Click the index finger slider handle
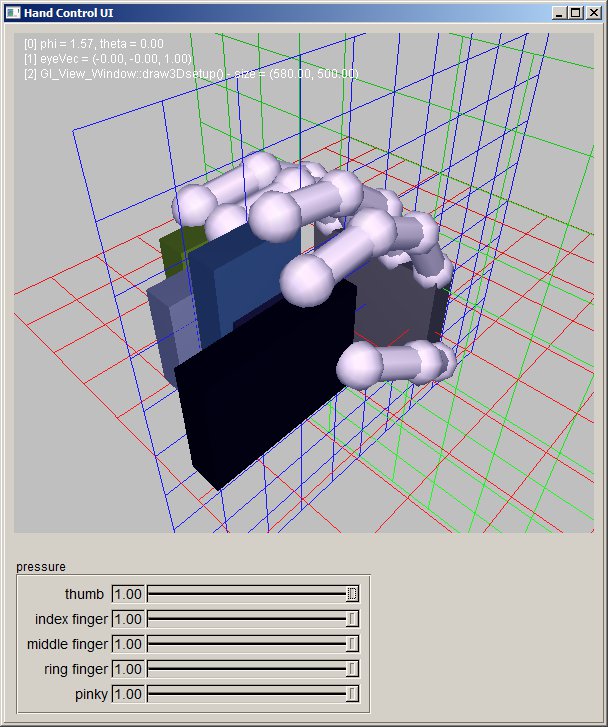This screenshot has width=608, height=727. point(352,619)
